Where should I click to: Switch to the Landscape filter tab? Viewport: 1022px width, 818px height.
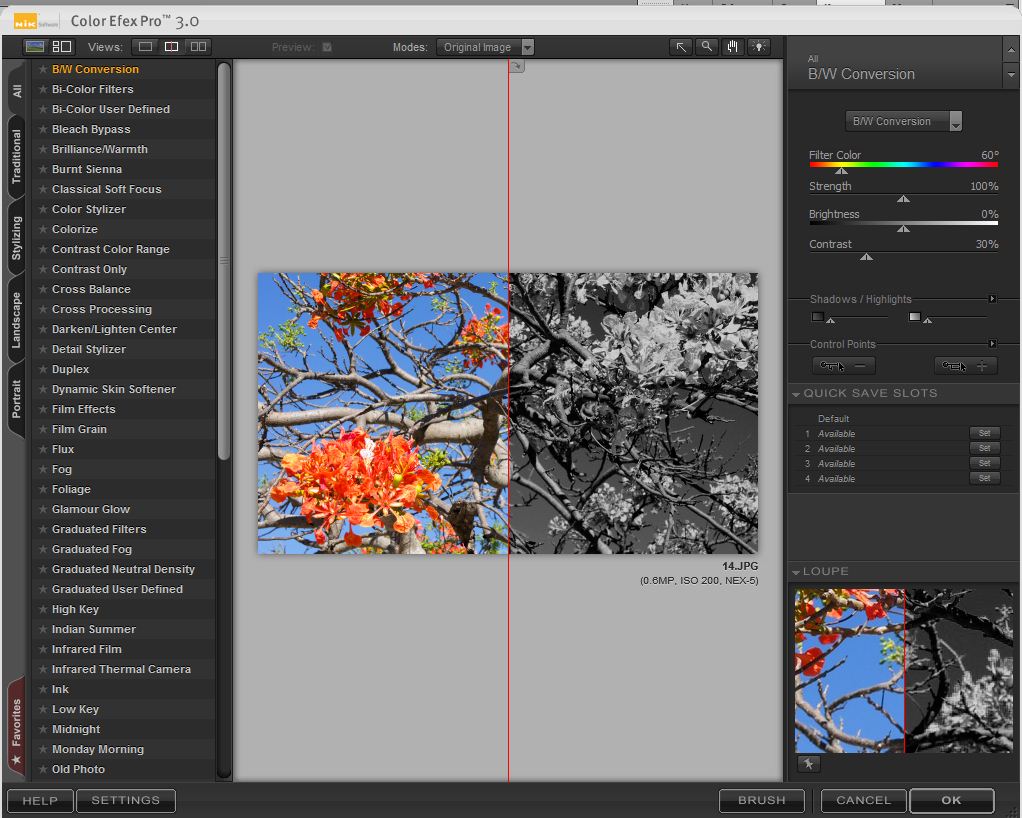tap(17, 320)
